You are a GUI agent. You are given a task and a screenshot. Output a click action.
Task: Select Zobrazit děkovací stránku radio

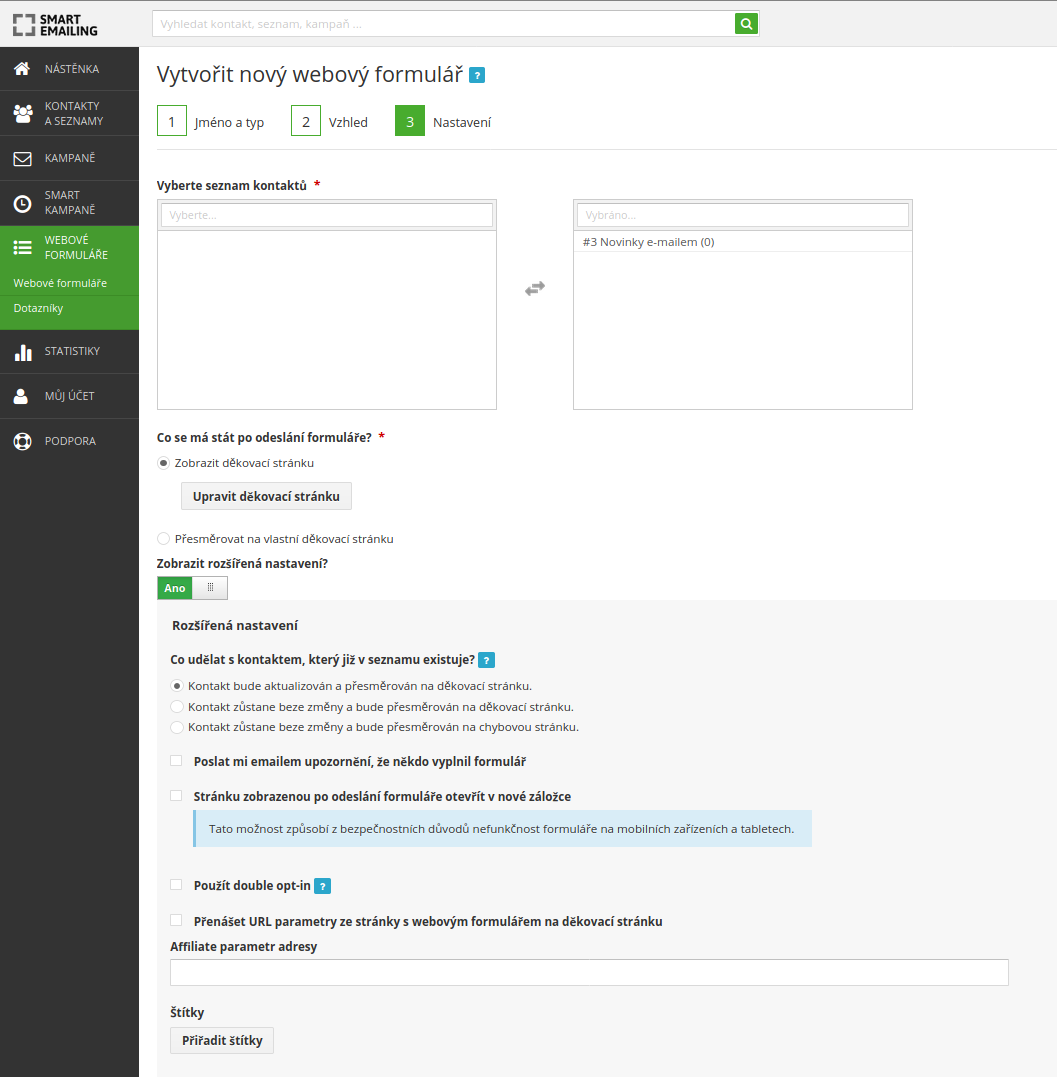(x=163, y=463)
